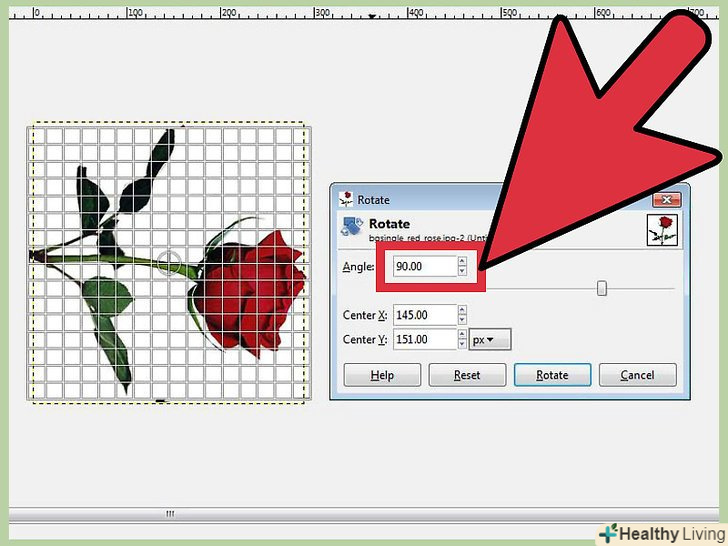Click the rotation center crosshair on canvas
Image resolution: width=728 pixels, height=546 pixels.
click(x=170, y=263)
